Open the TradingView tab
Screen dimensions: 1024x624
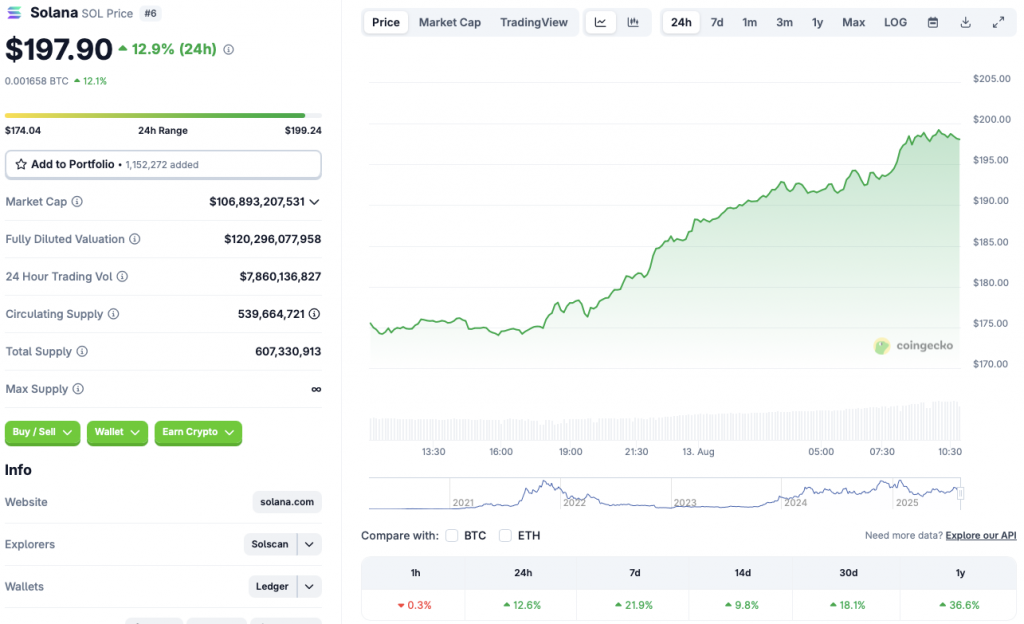534,22
